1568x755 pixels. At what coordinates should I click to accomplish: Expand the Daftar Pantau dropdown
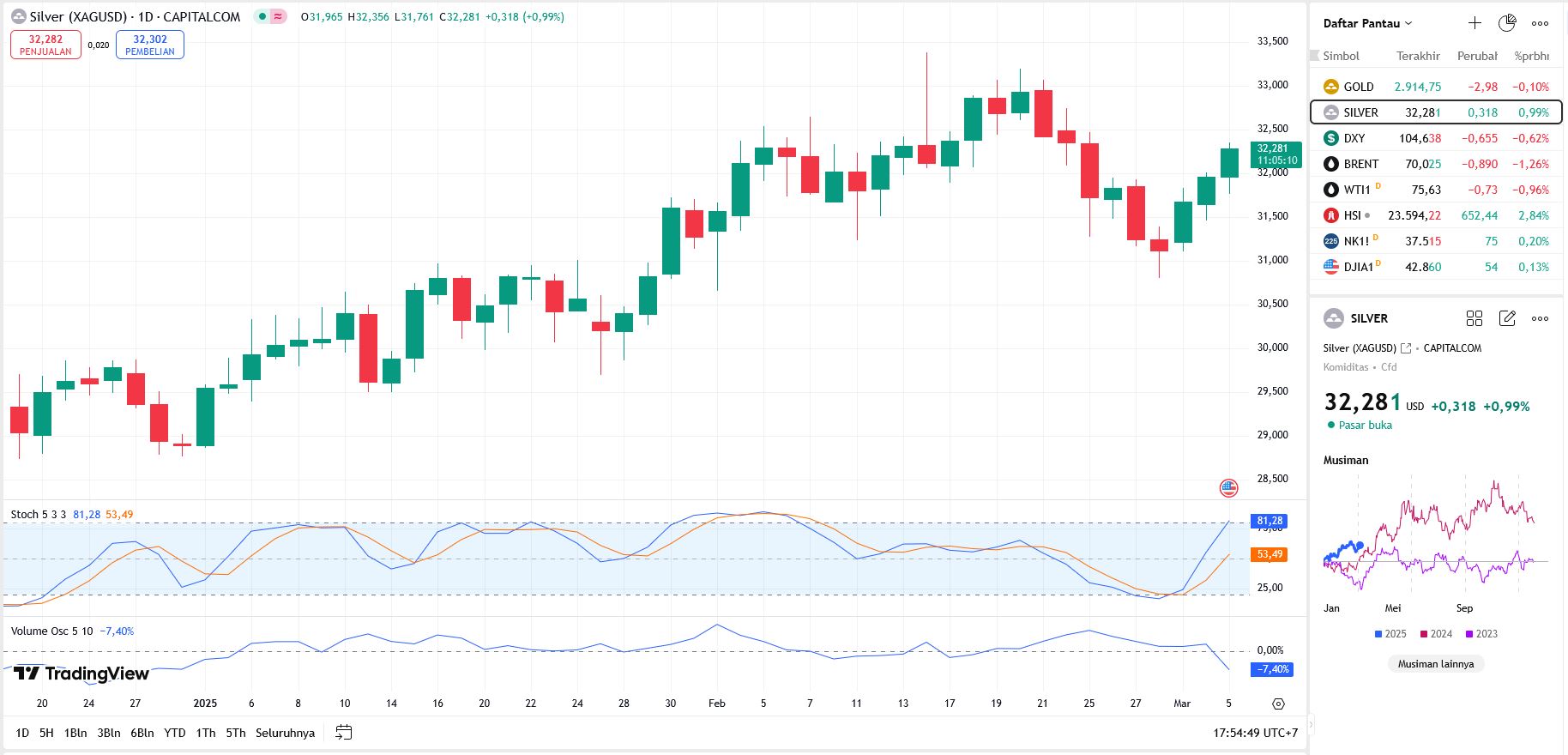click(x=1367, y=23)
